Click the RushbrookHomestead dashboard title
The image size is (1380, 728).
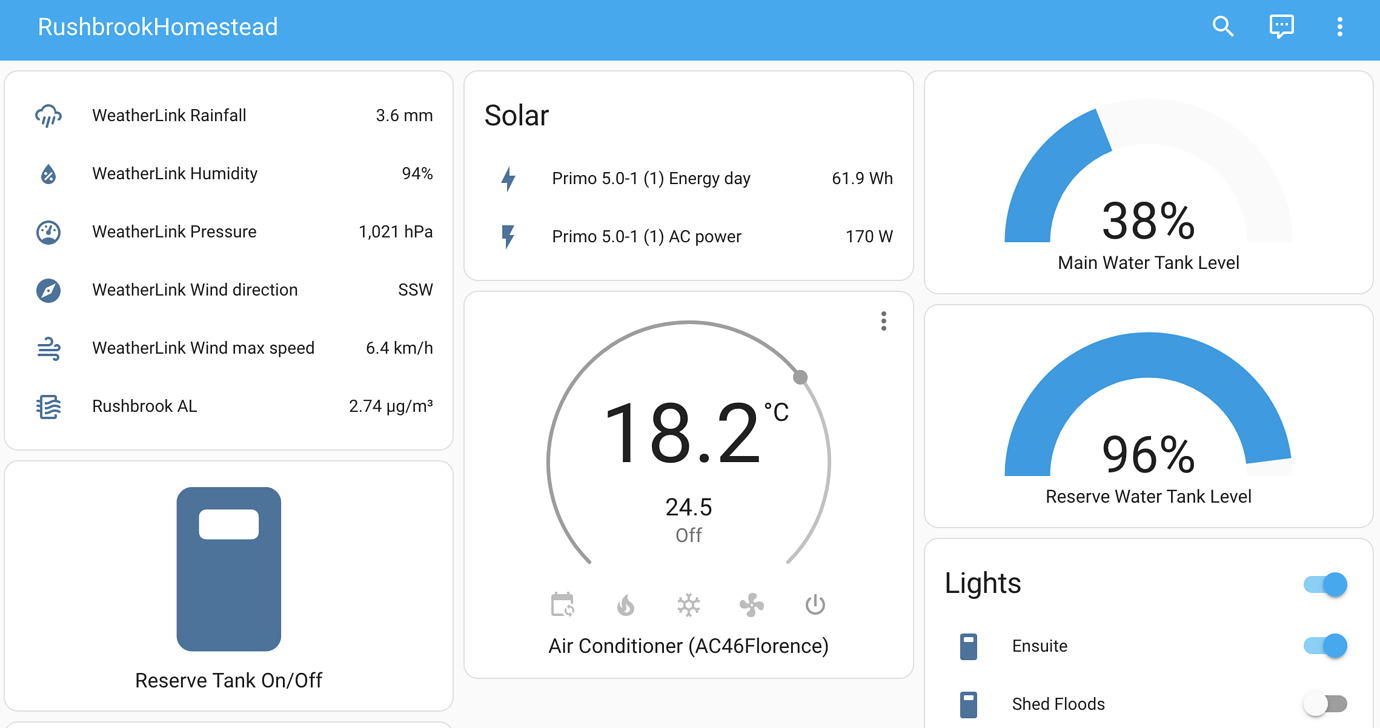(x=157, y=27)
